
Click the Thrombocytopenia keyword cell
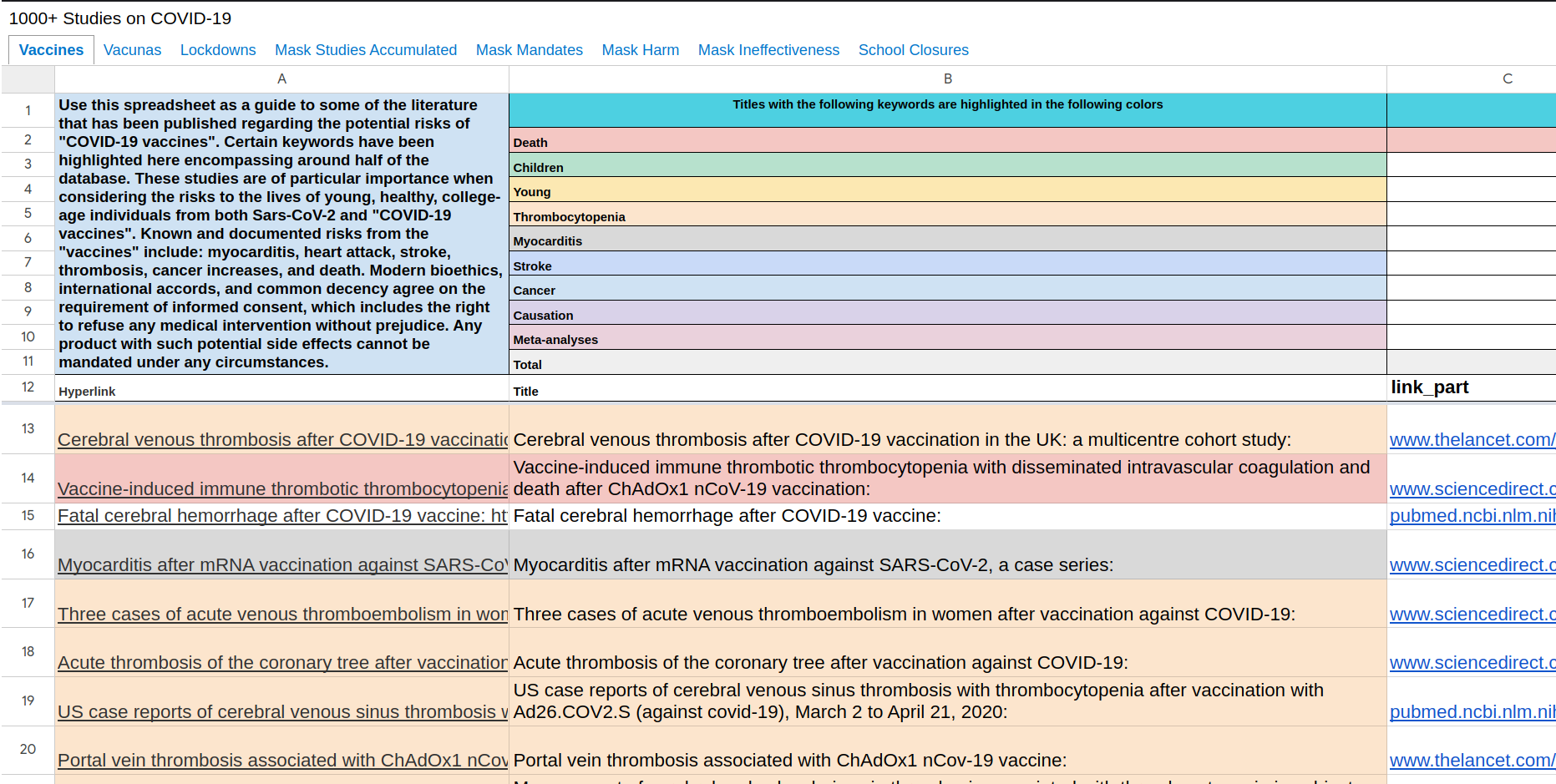[948, 214]
